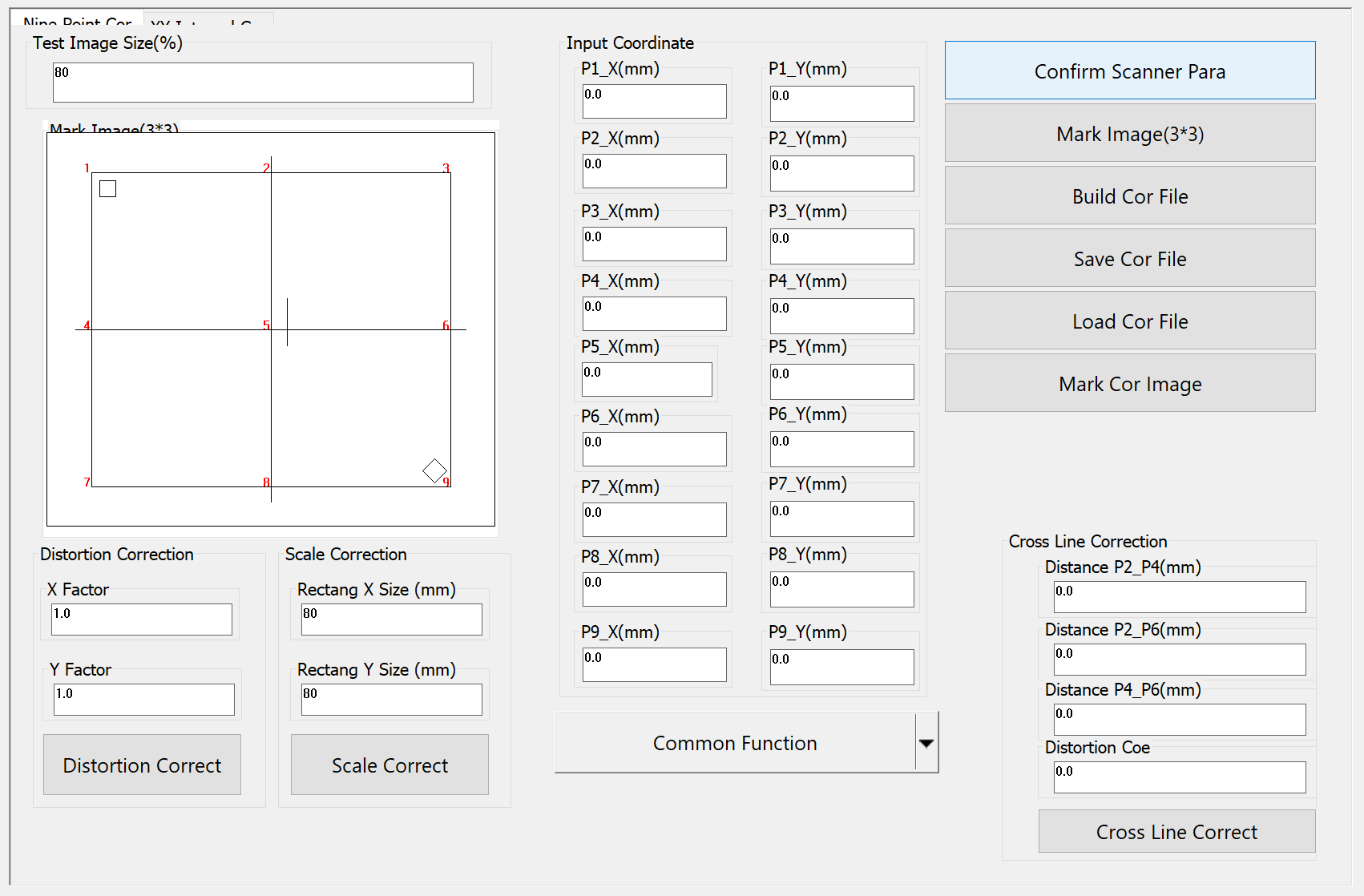Viewport: 1364px width, 896px height.
Task: Select the P4_X(mm) input field
Action: click(x=655, y=314)
